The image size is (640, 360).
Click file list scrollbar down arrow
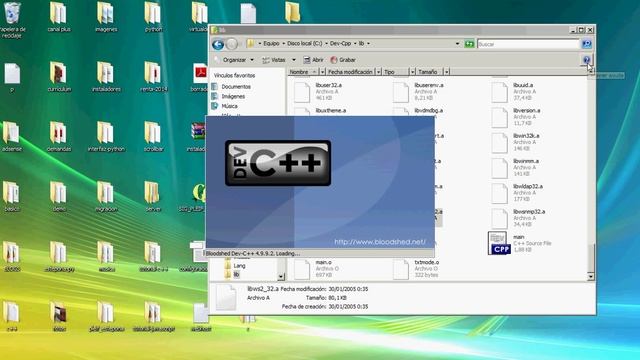click(x=591, y=277)
